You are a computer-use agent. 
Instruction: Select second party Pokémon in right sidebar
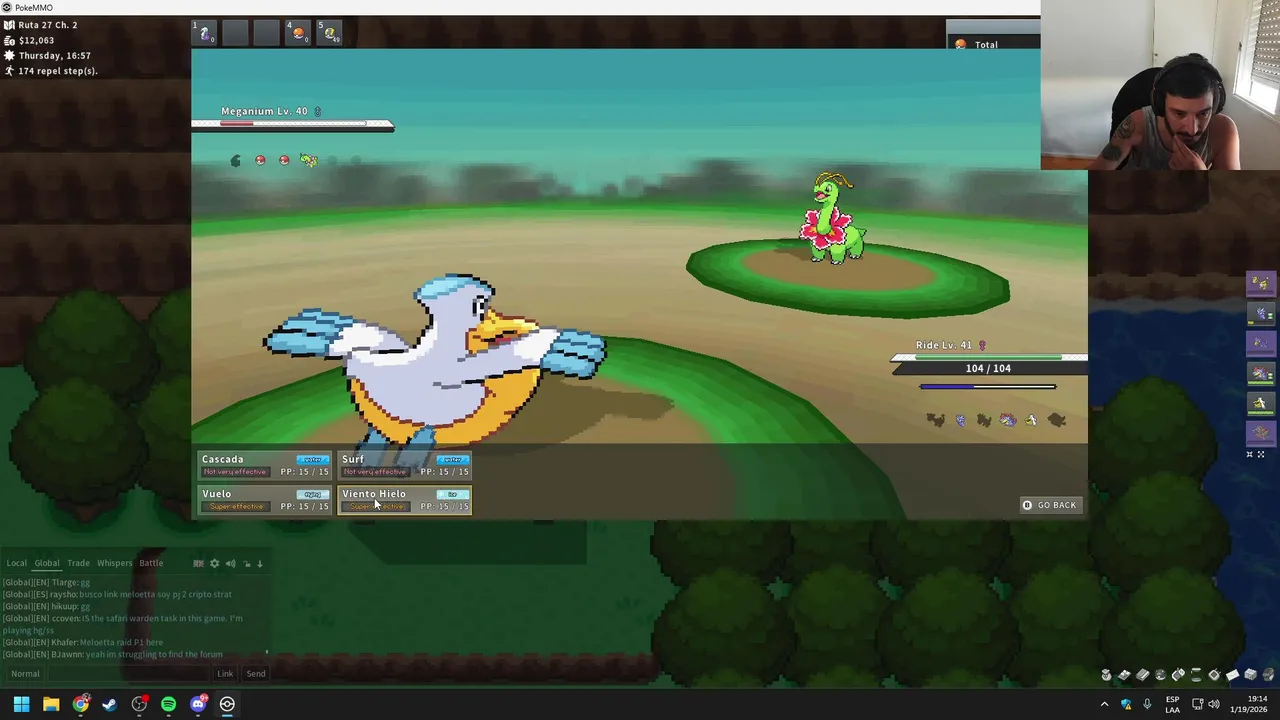(x=1261, y=314)
